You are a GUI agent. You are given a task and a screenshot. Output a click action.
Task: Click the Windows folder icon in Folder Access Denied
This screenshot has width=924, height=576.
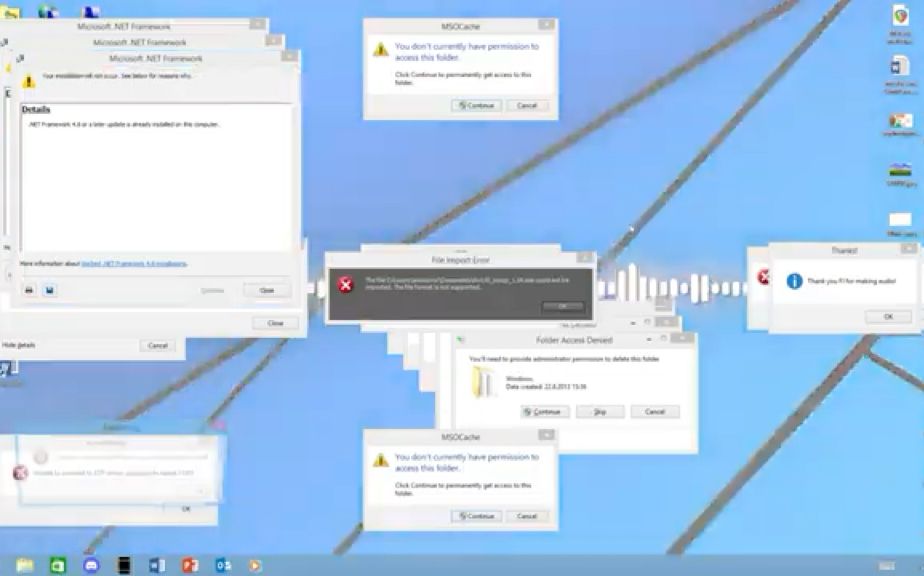[x=483, y=382]
